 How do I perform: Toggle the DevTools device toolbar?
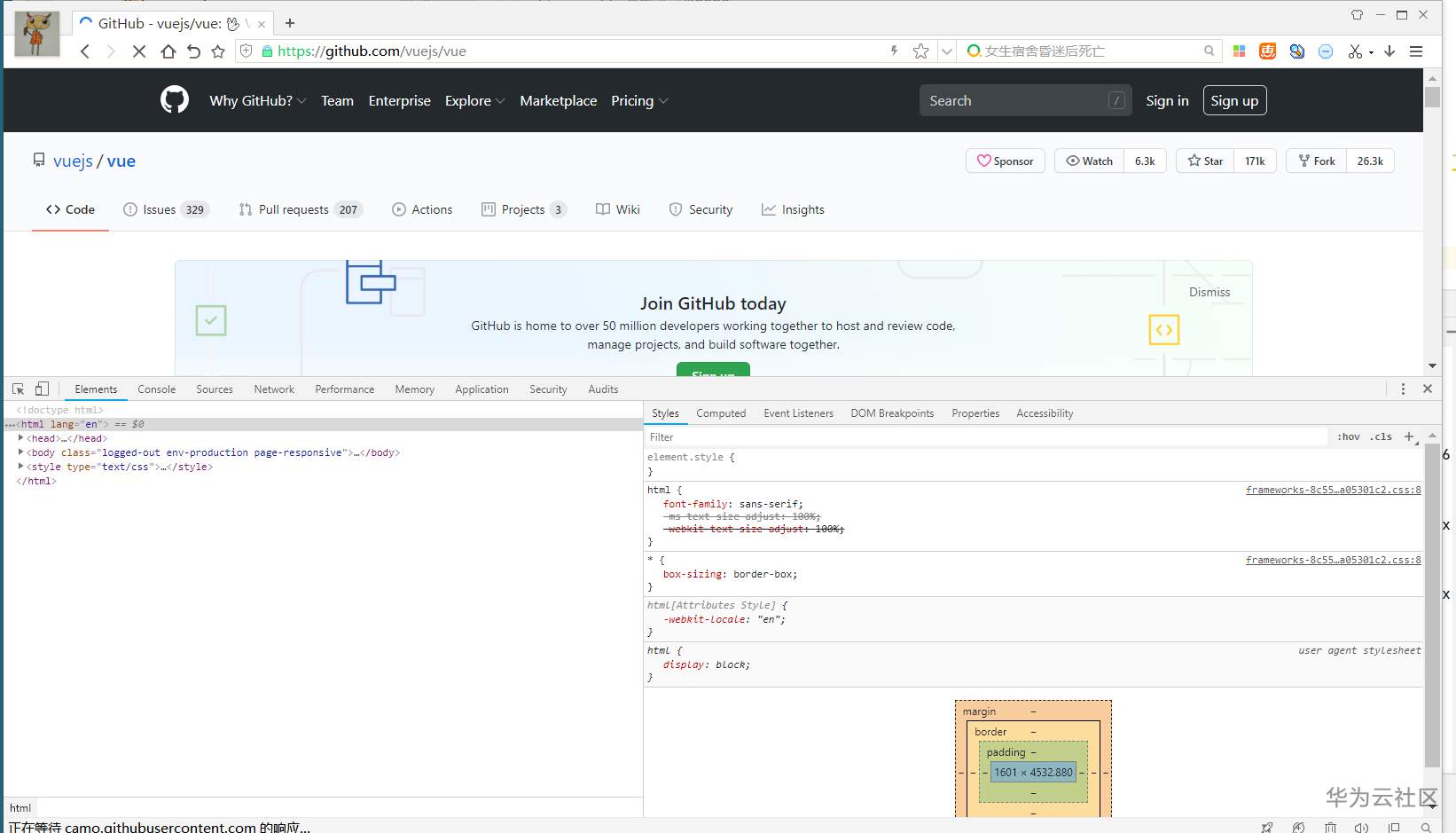tap(42, 389)
